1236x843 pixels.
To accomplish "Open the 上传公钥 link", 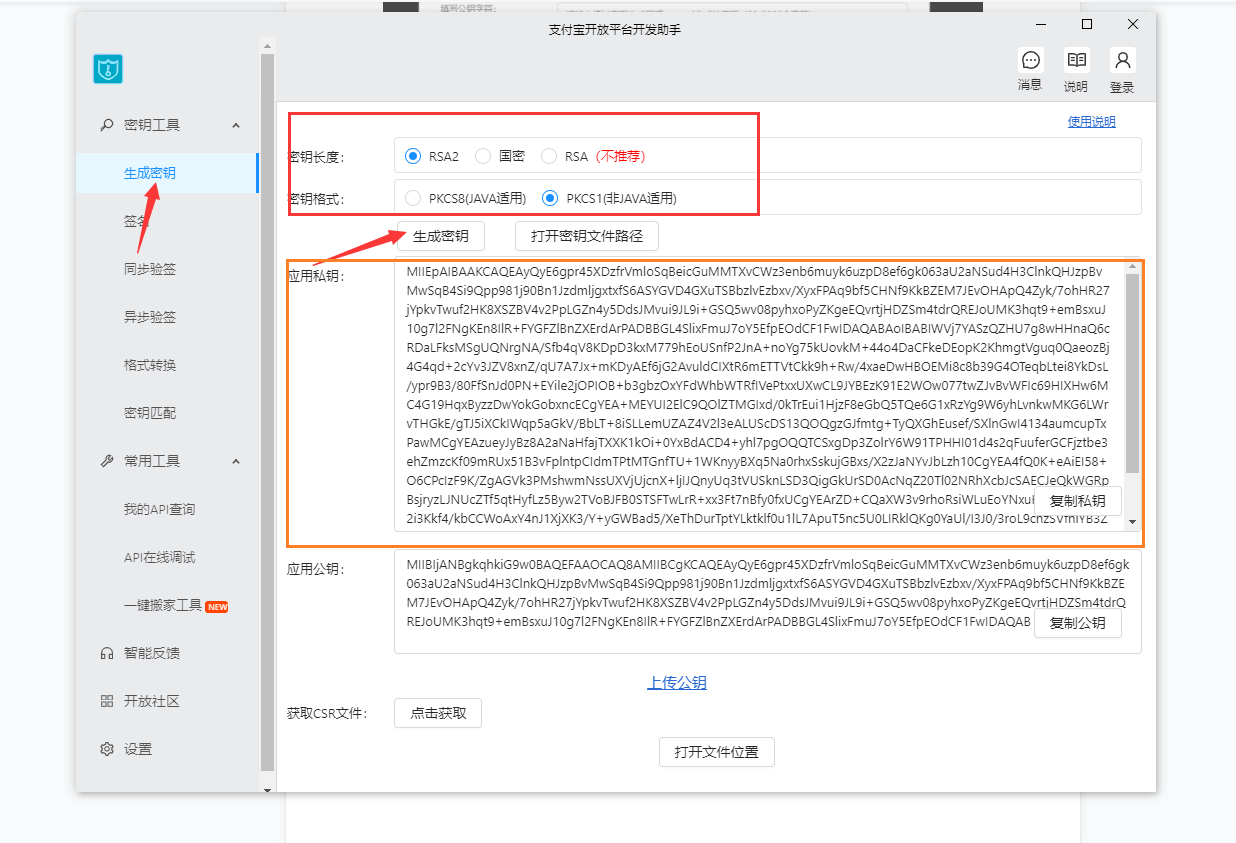I will (x=677, y=683).
